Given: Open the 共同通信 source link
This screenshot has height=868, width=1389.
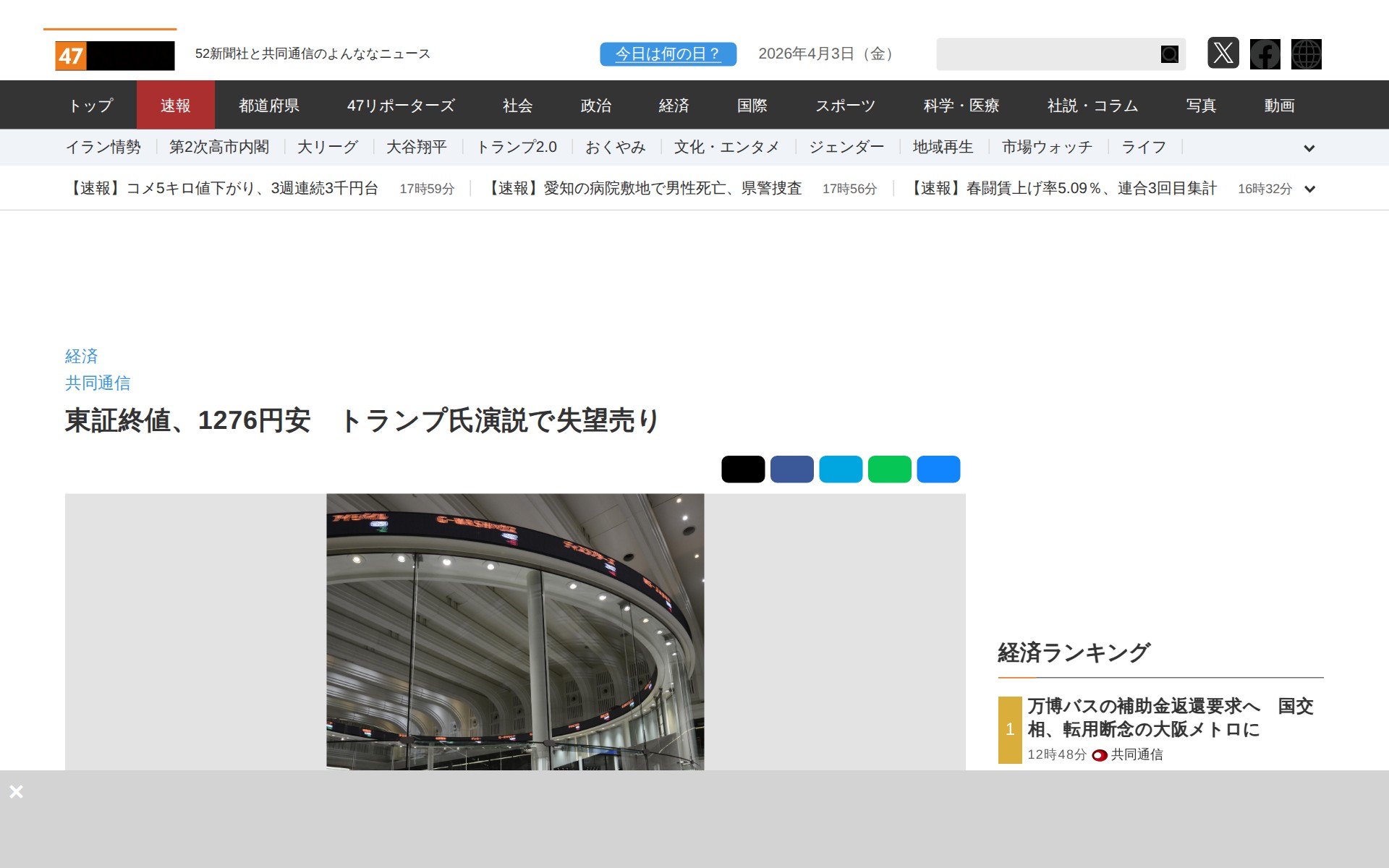Looking at the screenshot, I should tap(98, 383).
